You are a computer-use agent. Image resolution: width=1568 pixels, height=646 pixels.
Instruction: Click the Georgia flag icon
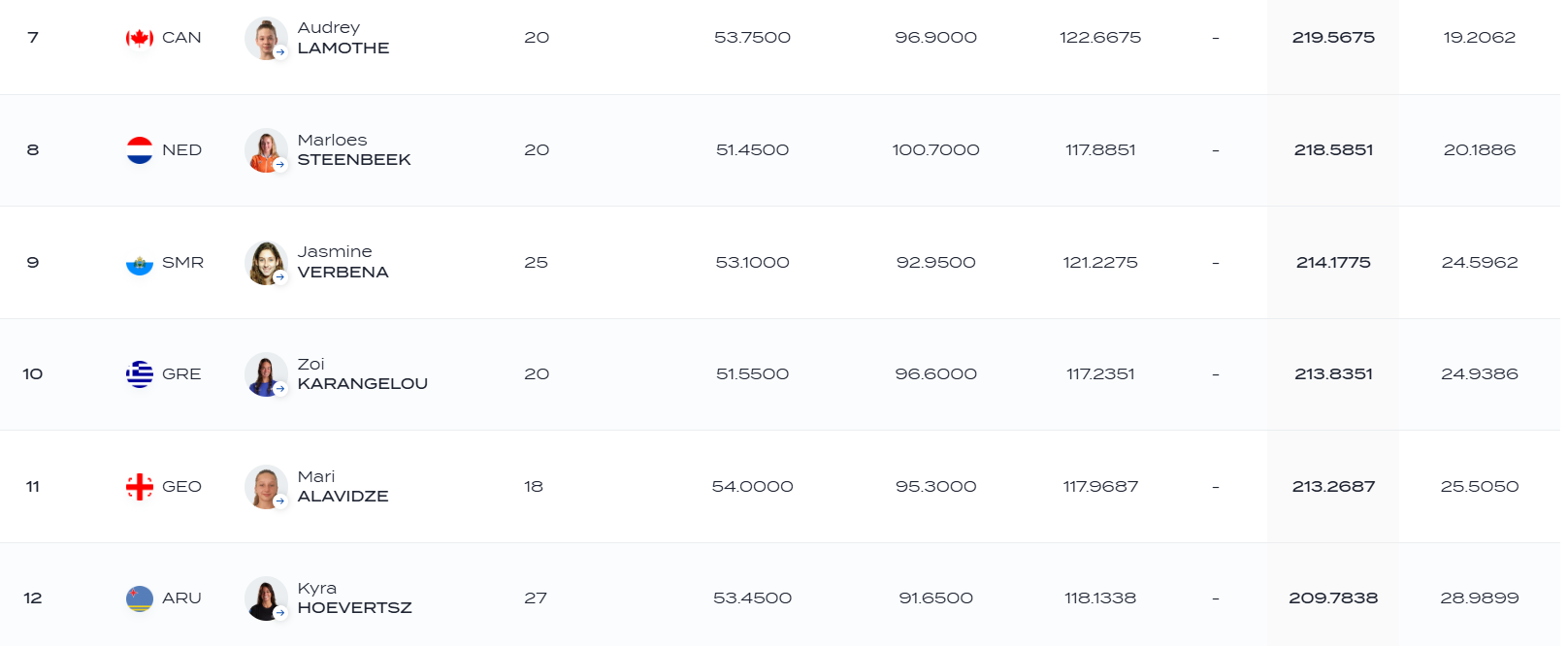coord(140,487)
